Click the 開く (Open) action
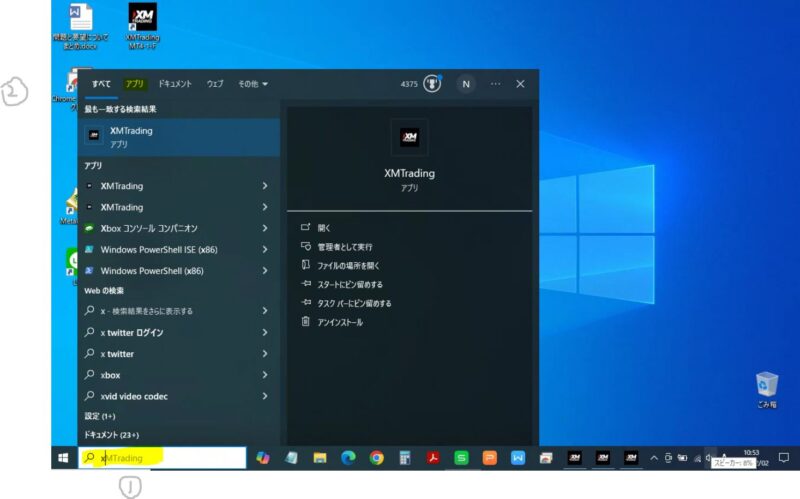 click(x=324, y=228)
